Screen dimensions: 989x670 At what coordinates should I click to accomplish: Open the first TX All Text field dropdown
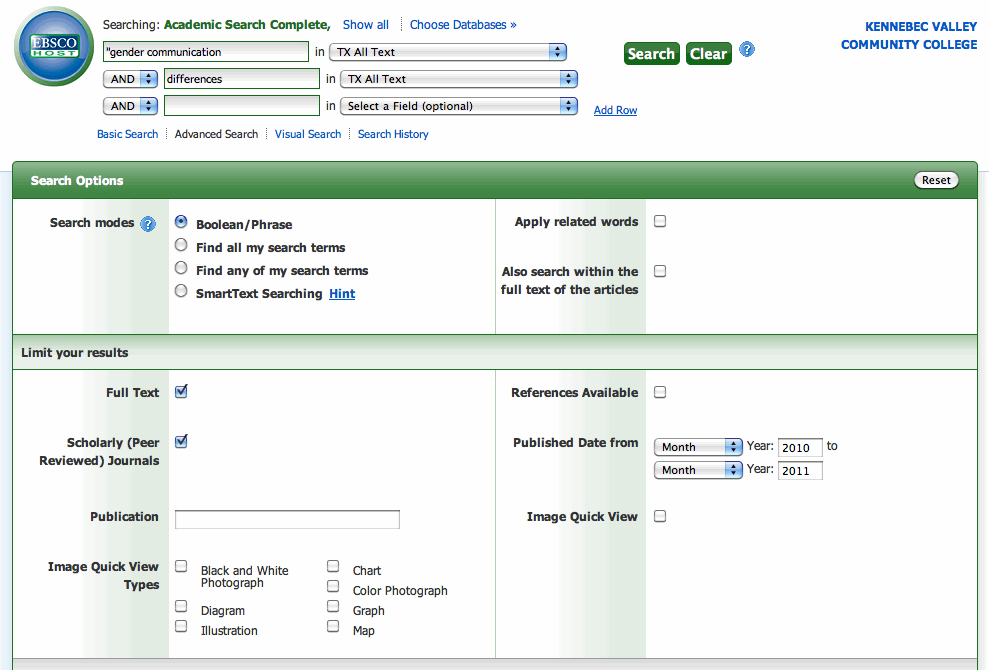448,52
